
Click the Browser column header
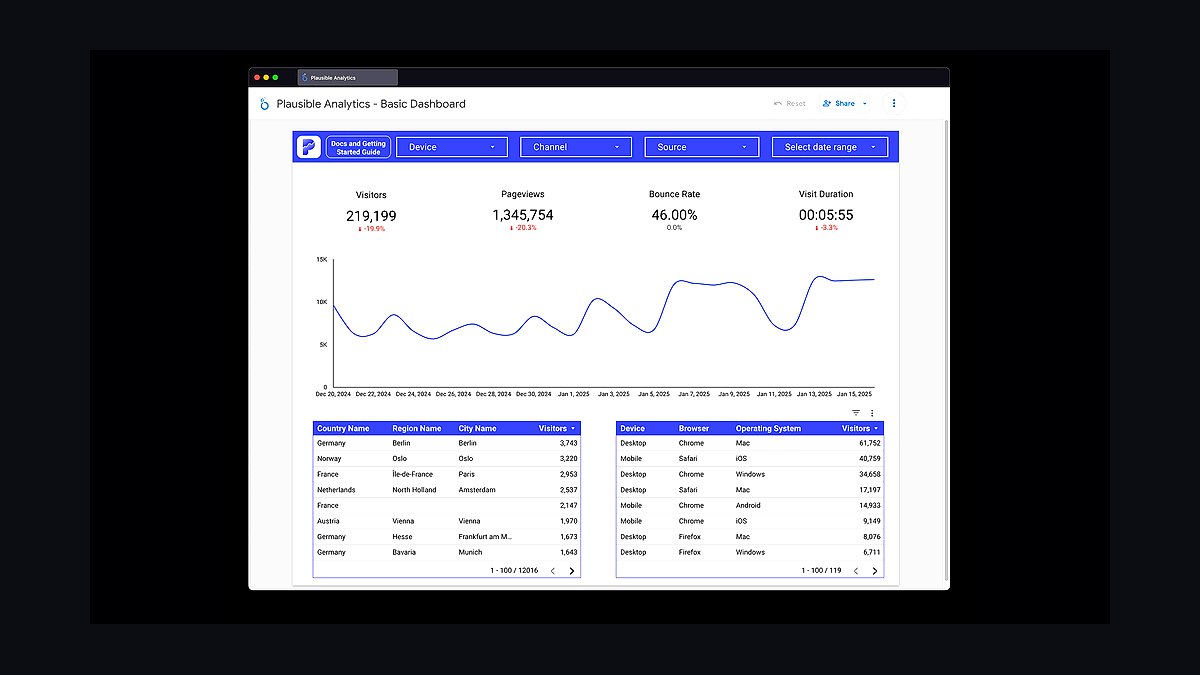[x=693, y=428]
